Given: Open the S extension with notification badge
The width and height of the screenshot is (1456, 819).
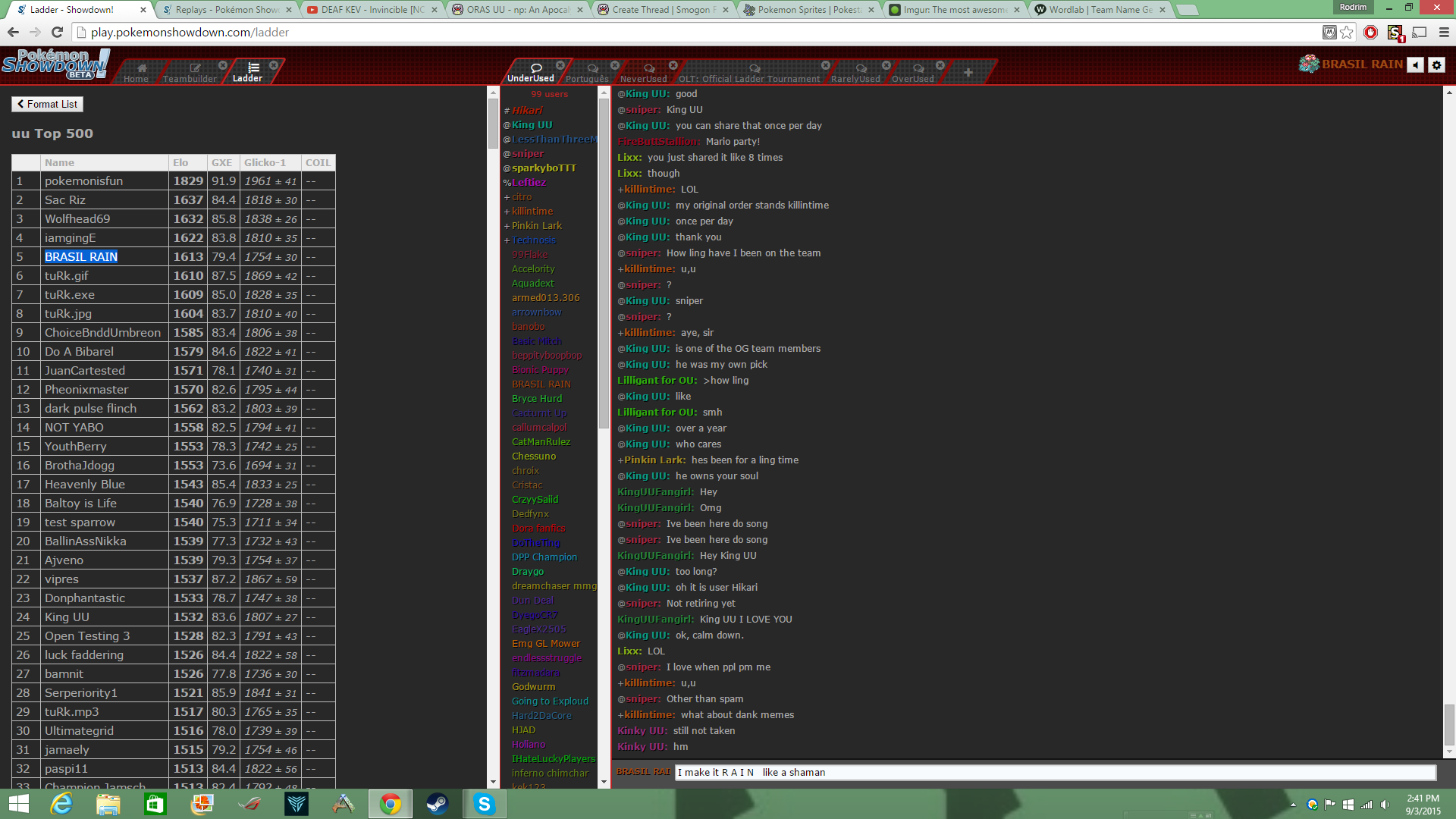Looking at the screenshot, I should click(1395, 33).
